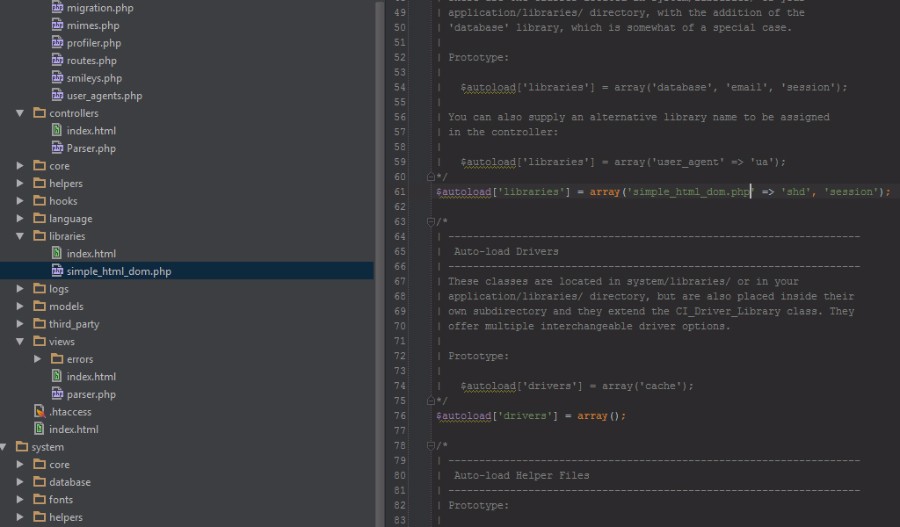900x527 pixels.
Task: Open index.html under libraries
Action: (x=91, y=254)
